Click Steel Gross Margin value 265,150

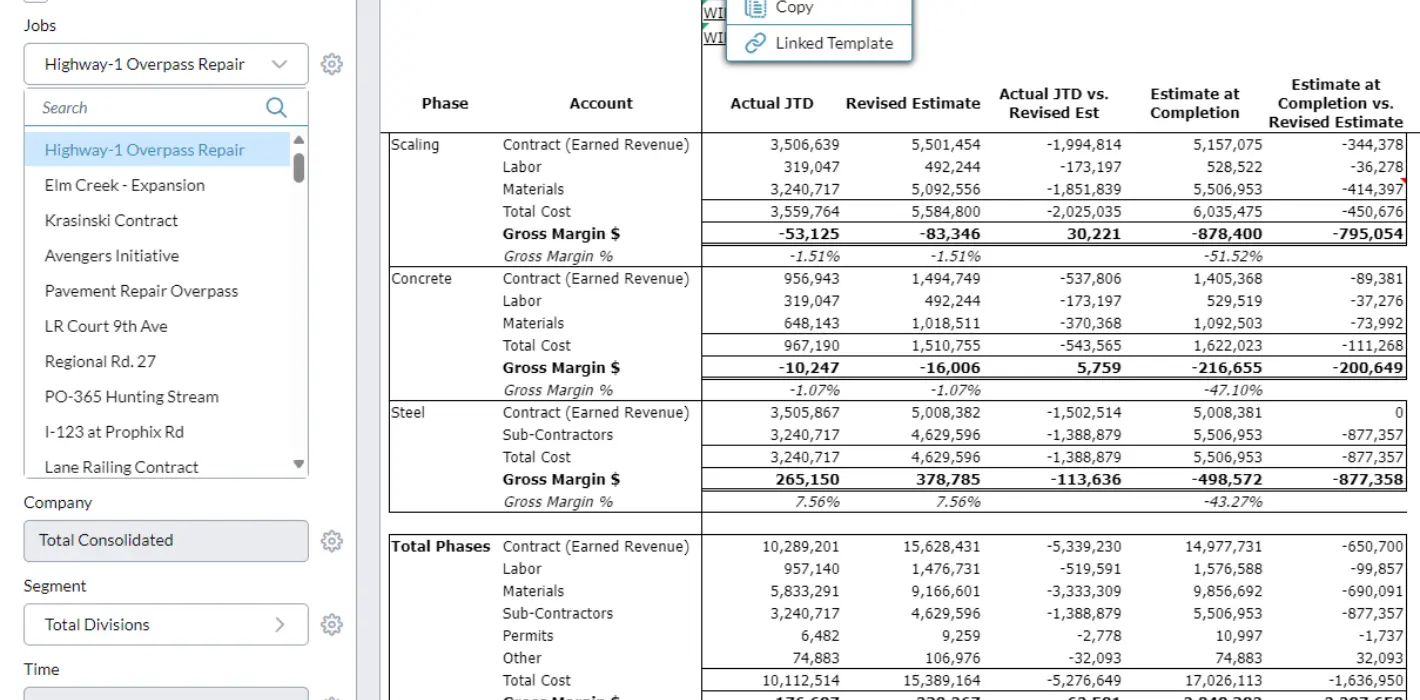(807, 479)
